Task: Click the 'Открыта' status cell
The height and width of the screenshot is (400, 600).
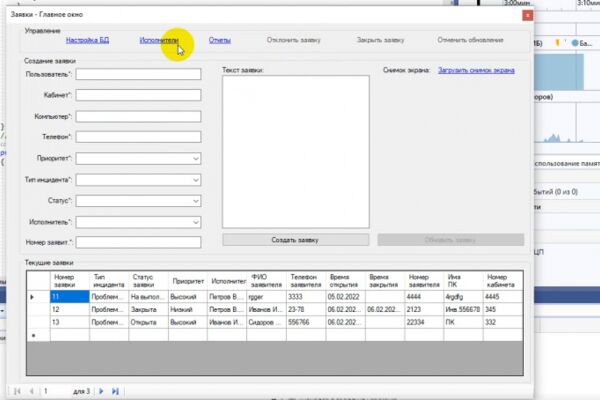Action: pyautogui.click(x=148, y=322)
